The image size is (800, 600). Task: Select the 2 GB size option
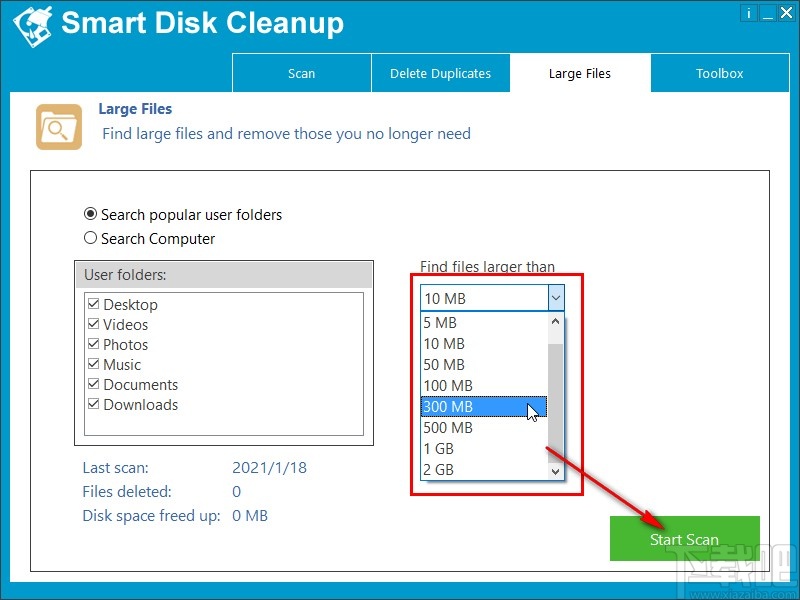pos(484,469)
